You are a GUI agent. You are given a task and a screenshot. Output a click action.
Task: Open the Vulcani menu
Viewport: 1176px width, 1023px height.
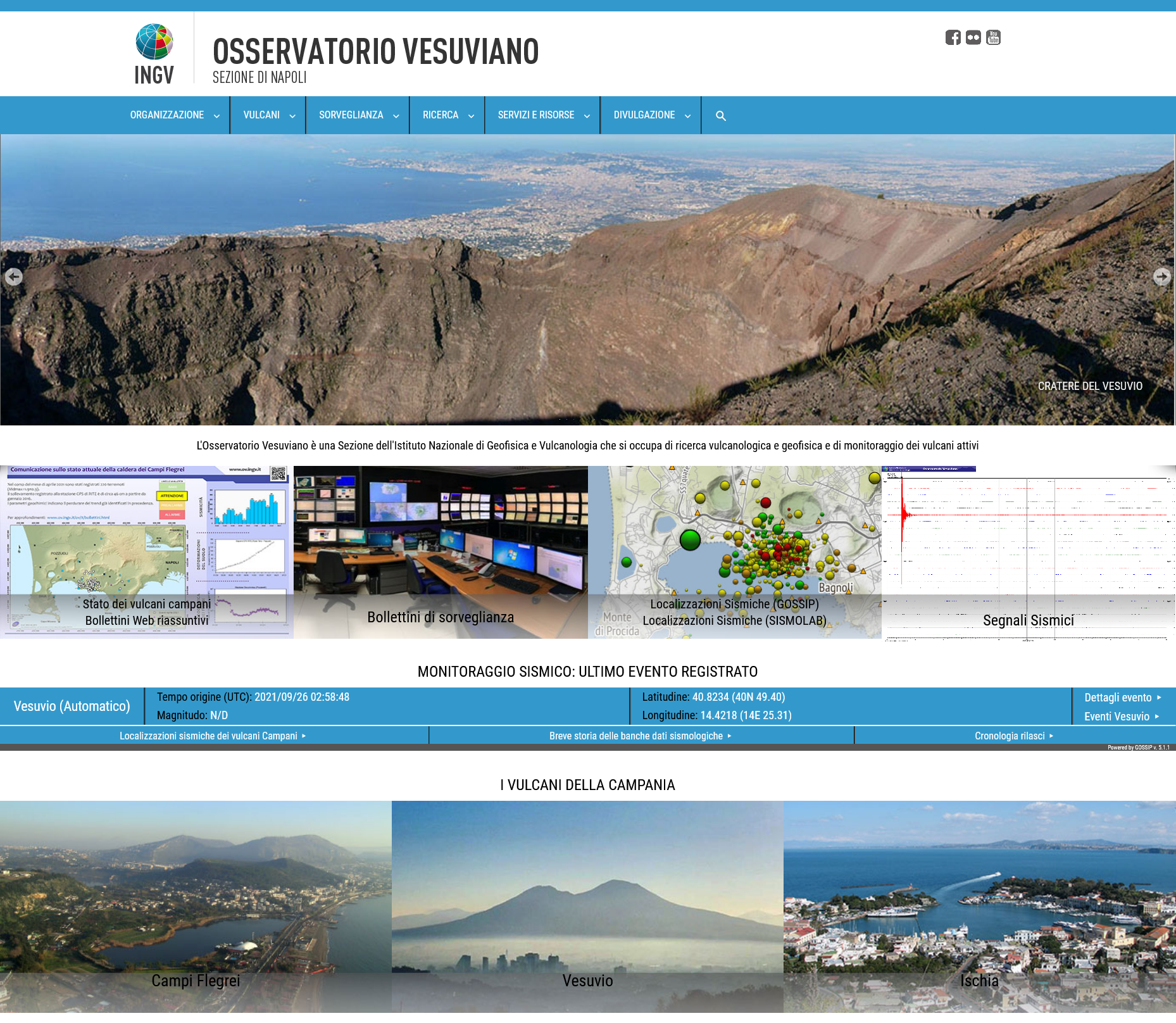(x=261, y=115)
